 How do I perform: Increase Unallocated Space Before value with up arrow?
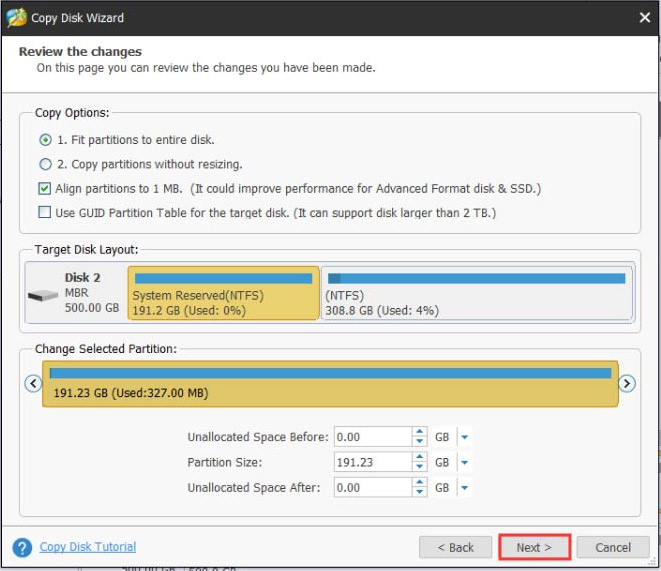coord(420,432)
